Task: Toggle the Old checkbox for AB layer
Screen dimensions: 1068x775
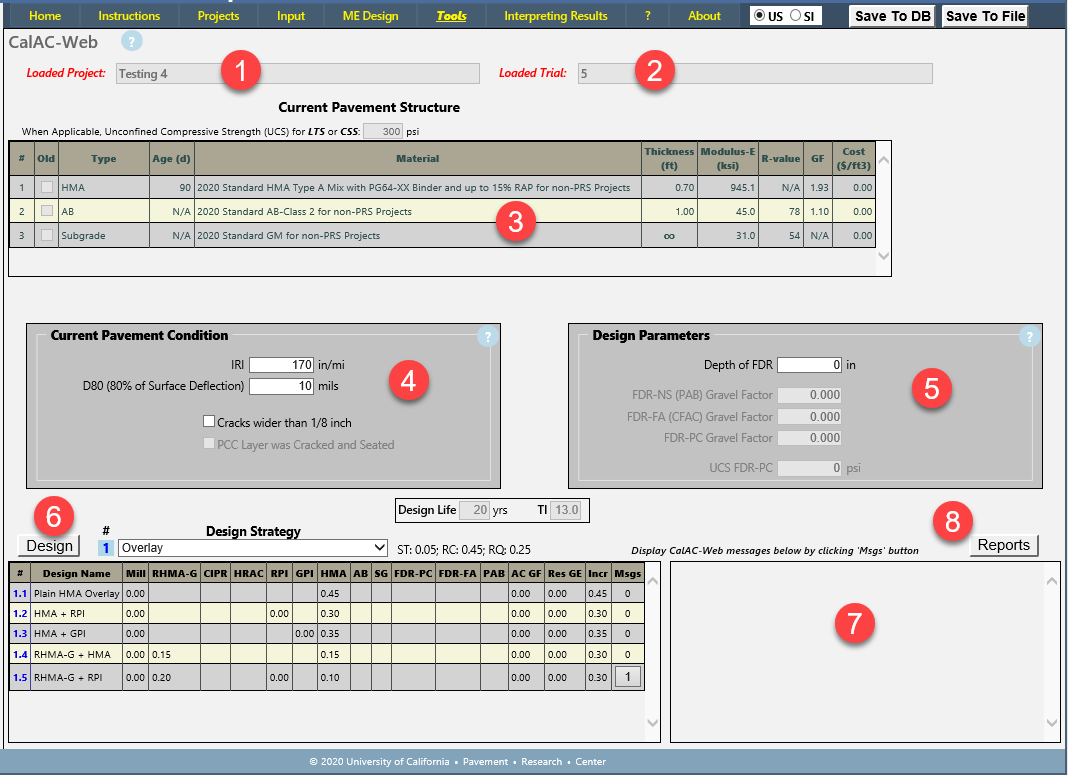Action: [x=47, y=211]
